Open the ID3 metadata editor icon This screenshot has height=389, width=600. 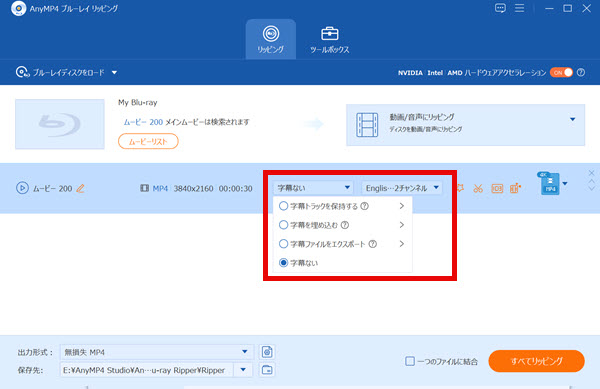pyautogui.click(x=497, y=188)
